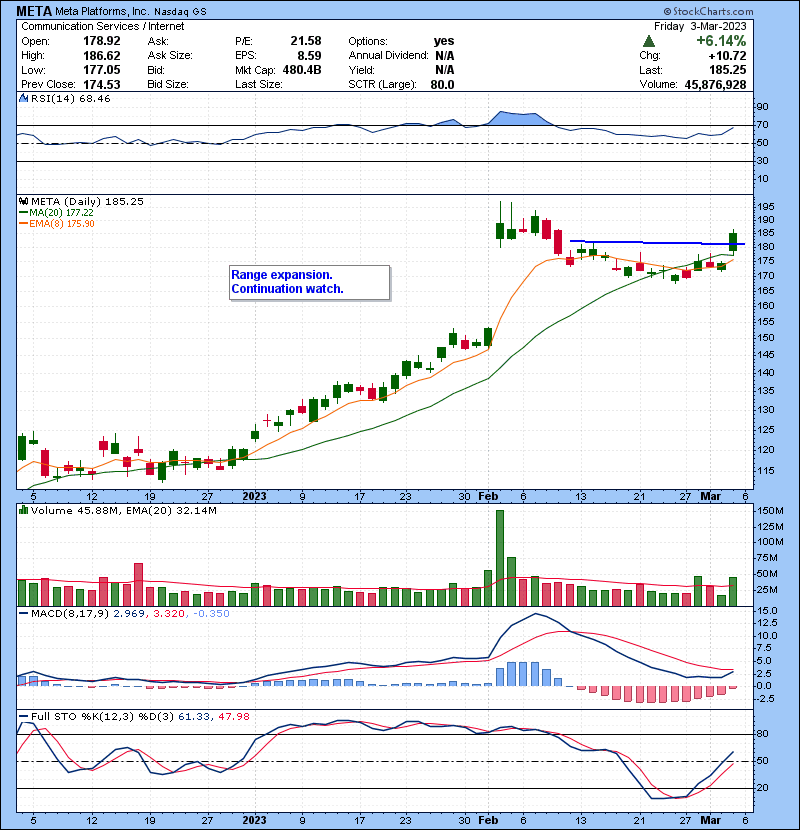800x830 pixels.
Task: Click the Range expansion. Continuation watch. annotation
Action: (x=310, y=282)
